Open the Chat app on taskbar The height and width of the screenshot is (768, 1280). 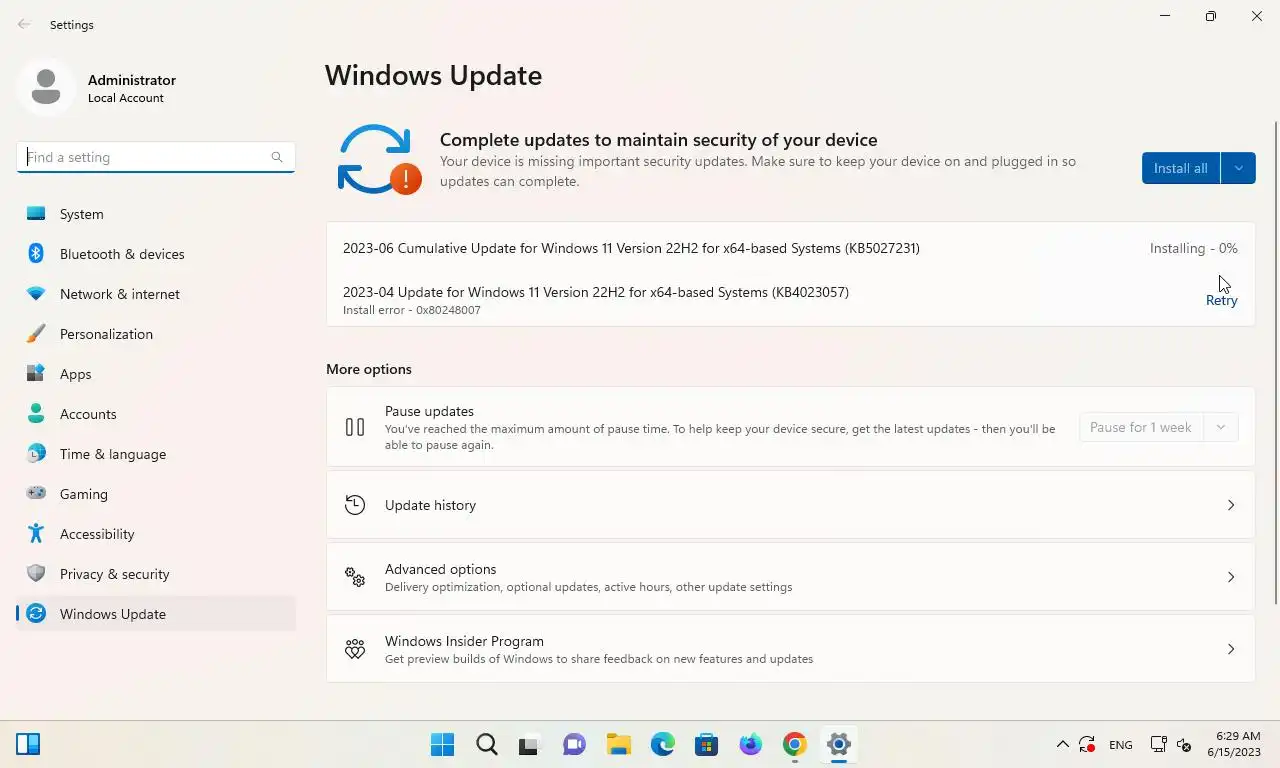(574, 744)
